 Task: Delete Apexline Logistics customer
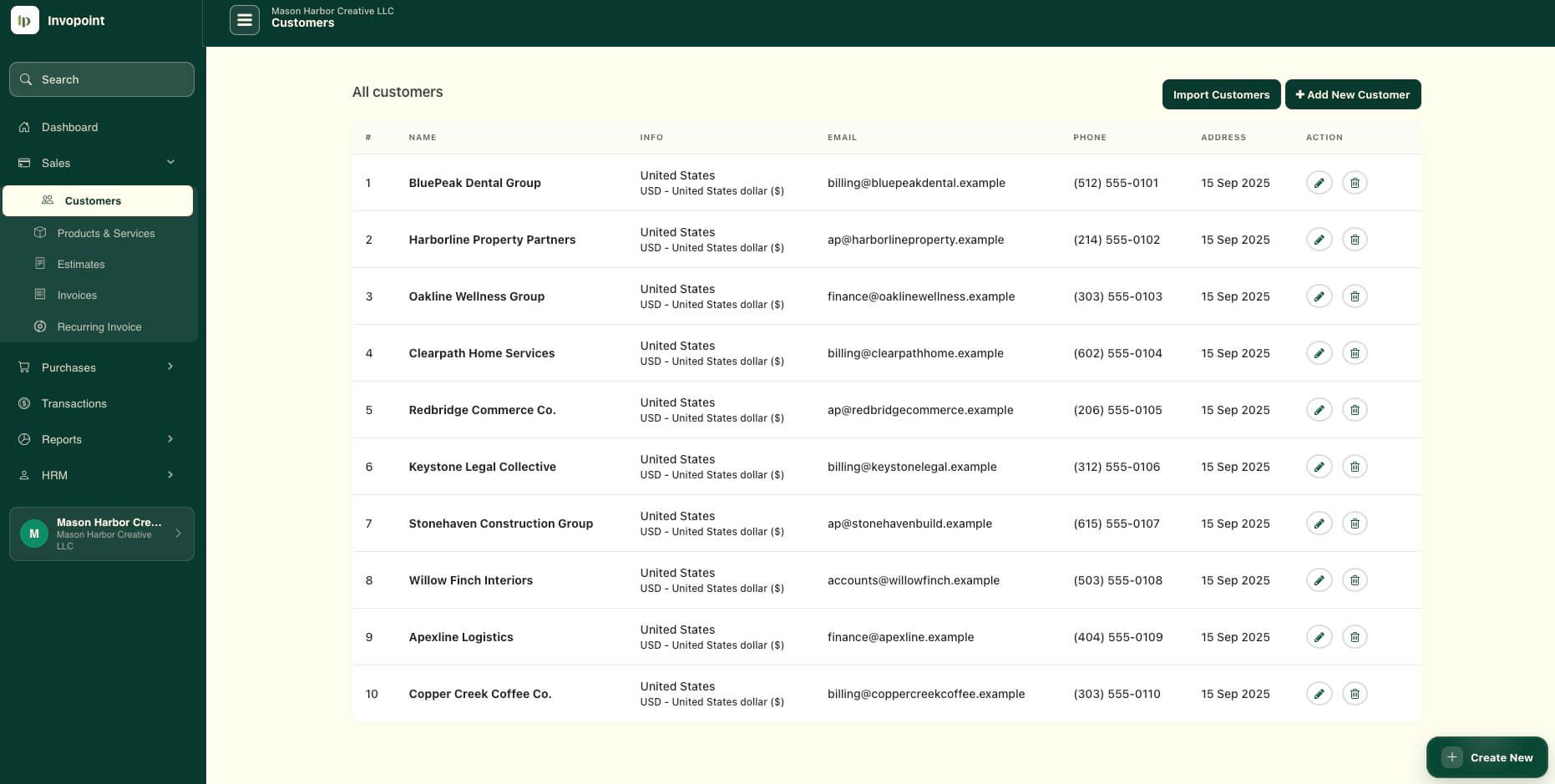1355,637
